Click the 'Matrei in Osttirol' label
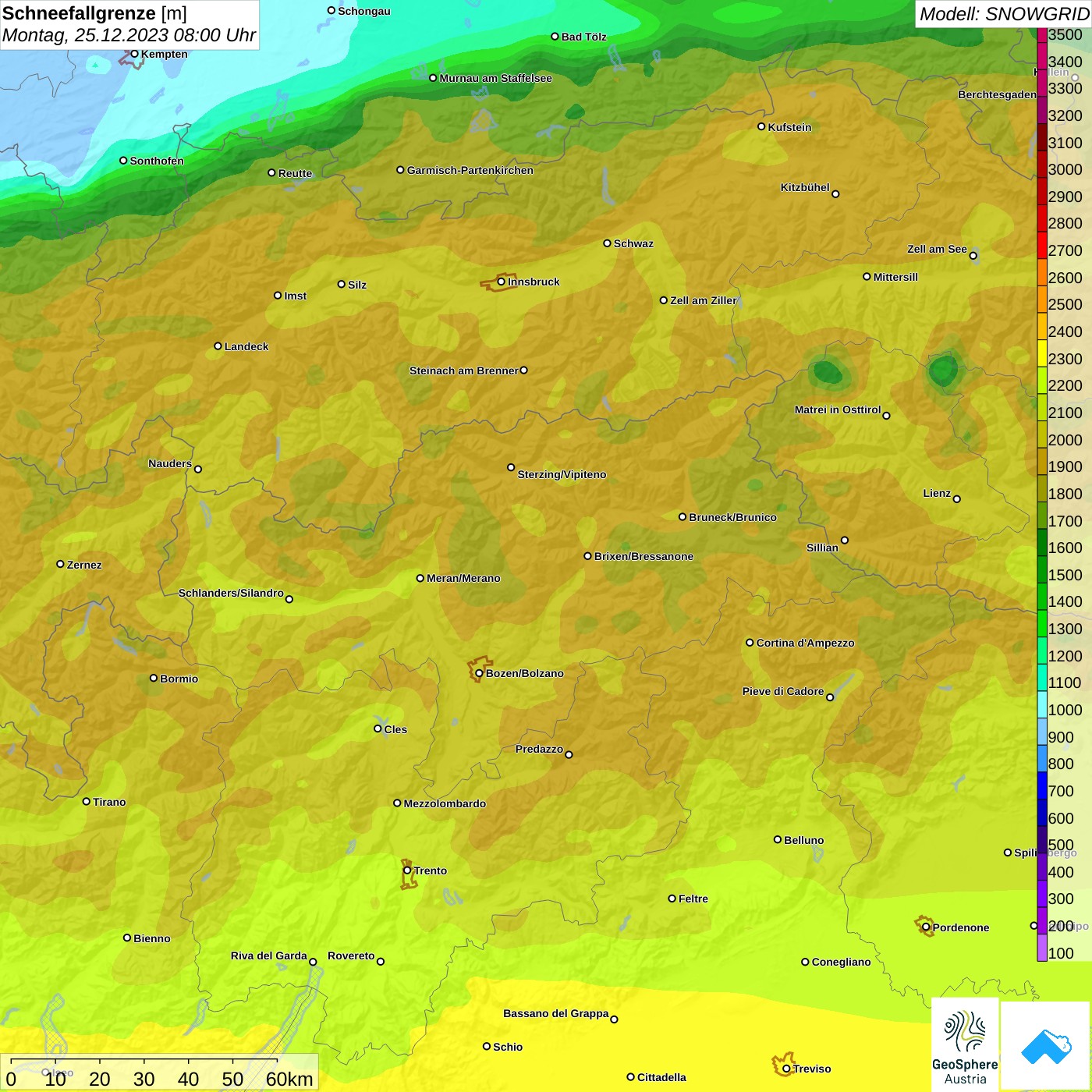 [x=838, y=409]
